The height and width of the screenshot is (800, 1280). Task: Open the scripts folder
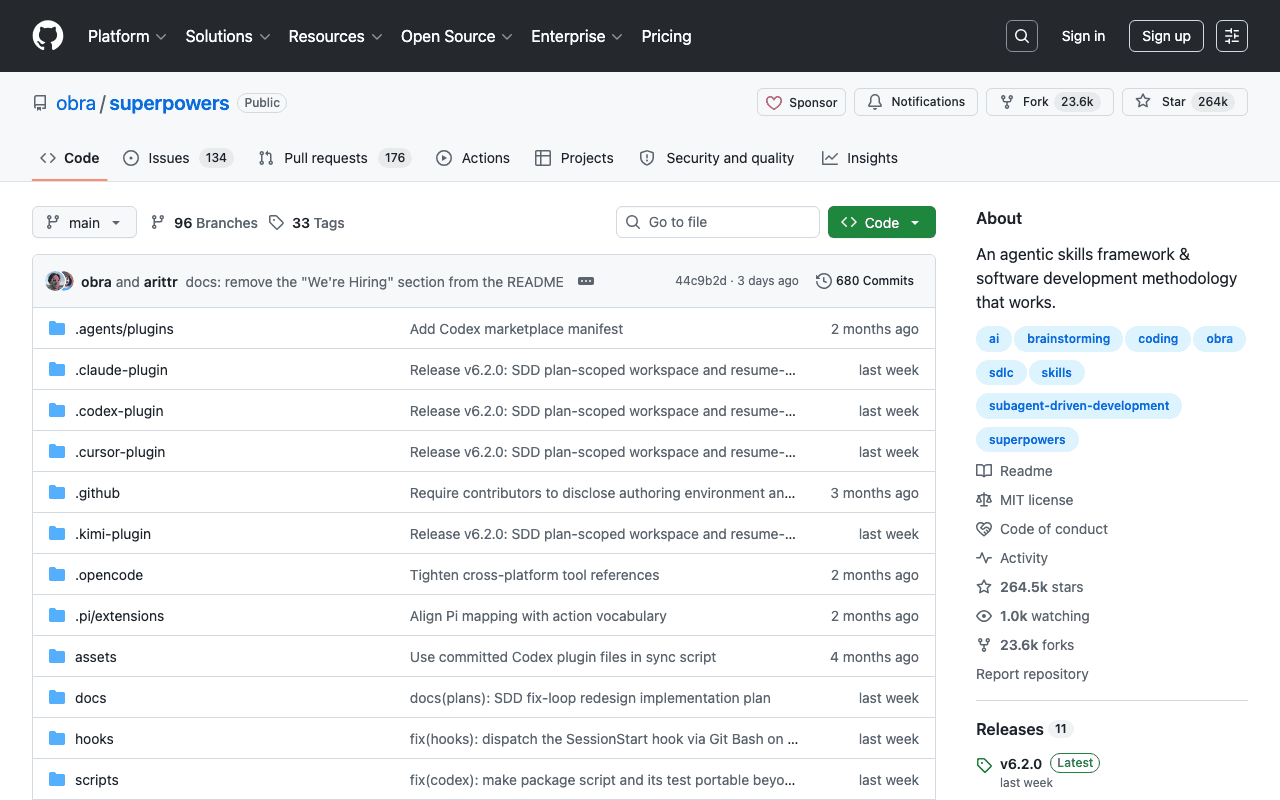tap(97, 780)
